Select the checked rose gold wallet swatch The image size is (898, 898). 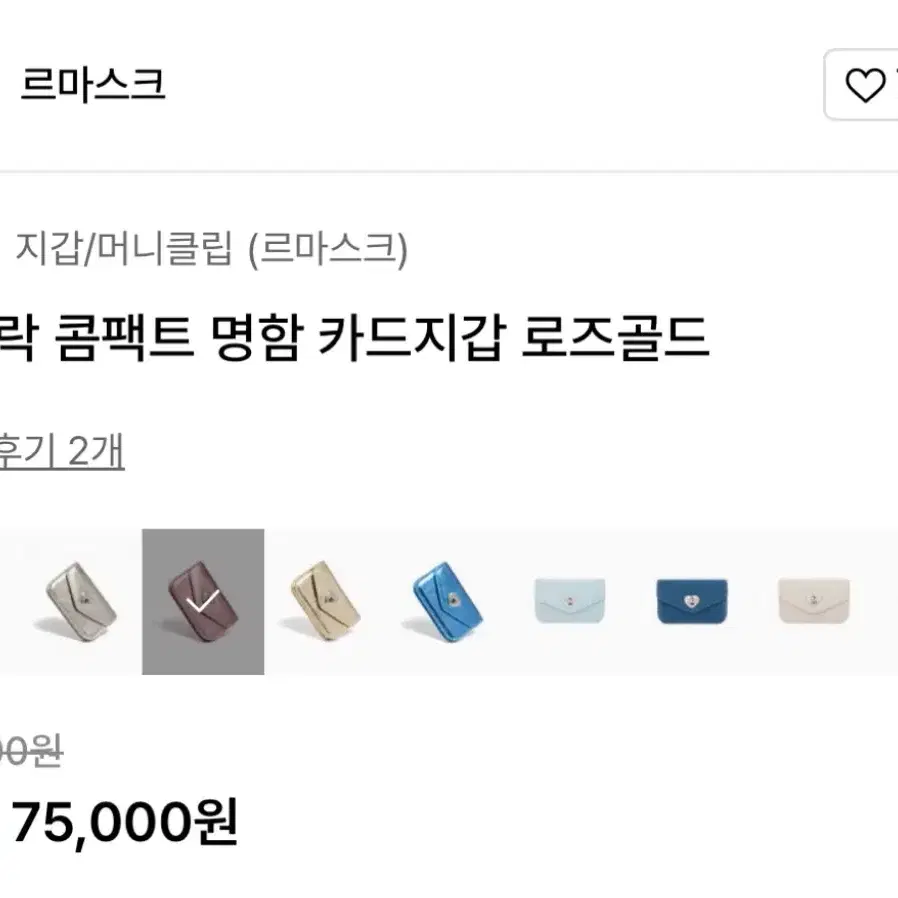[203, 601]
